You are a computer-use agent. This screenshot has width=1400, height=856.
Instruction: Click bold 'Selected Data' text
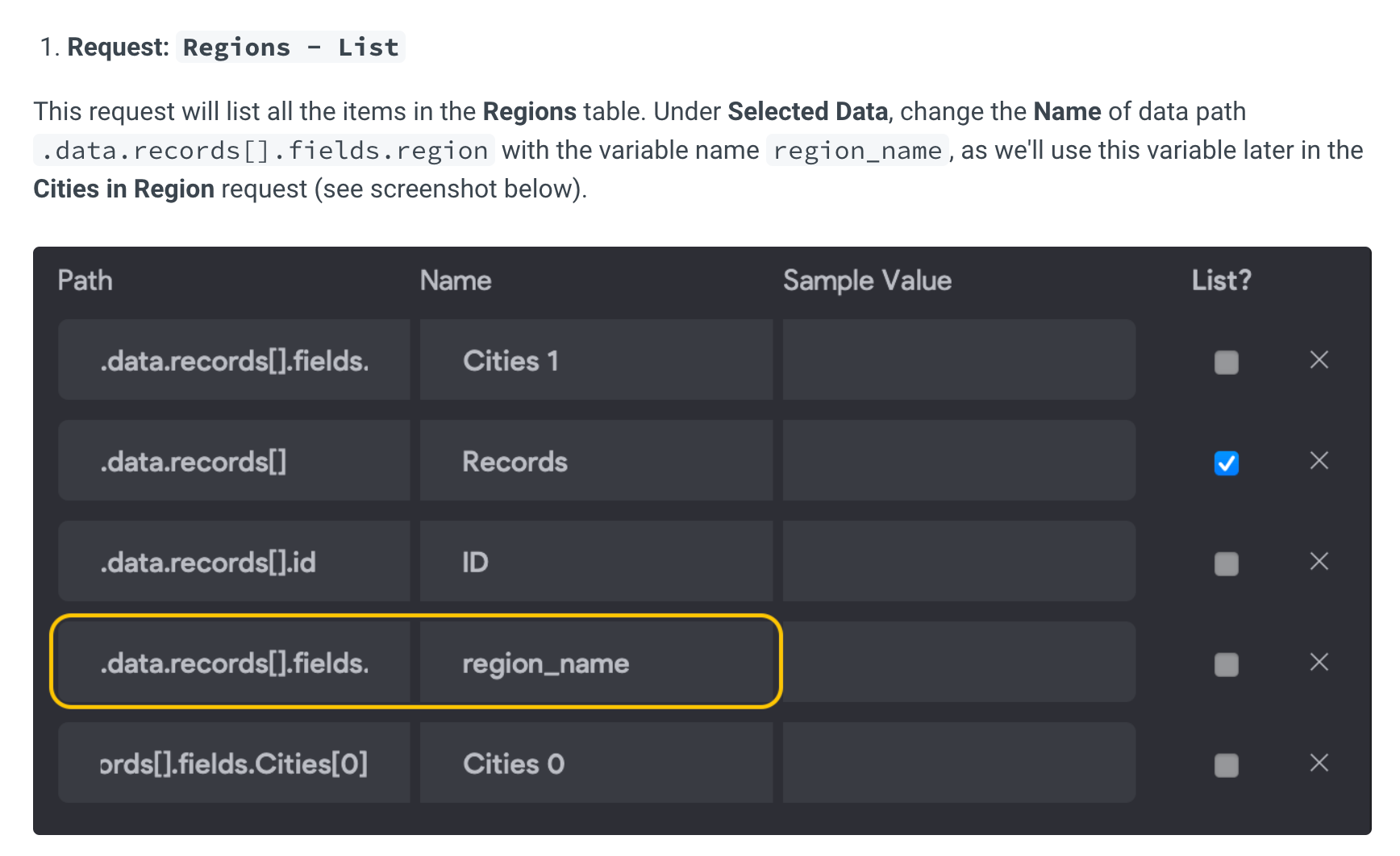(x=807, y=111)
